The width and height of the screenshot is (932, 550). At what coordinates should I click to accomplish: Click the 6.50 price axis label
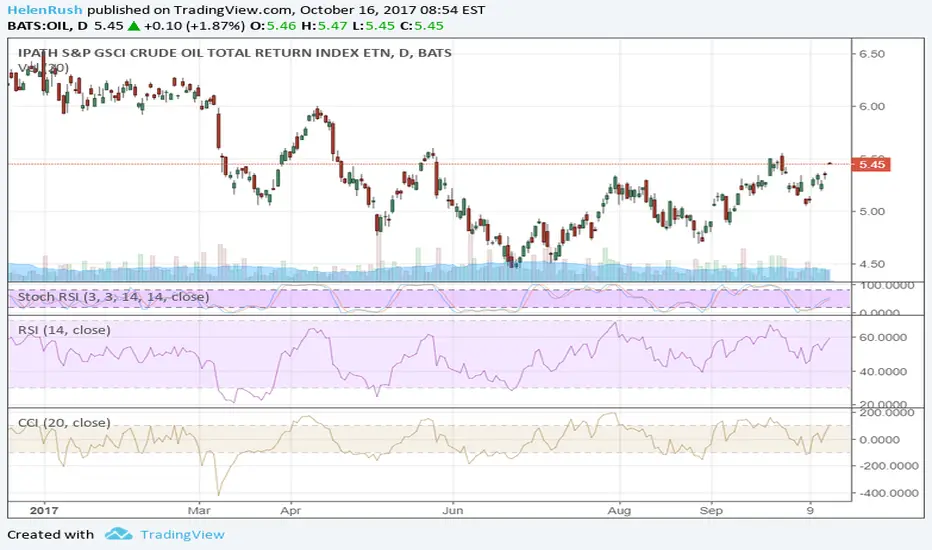pyautogui.click(x=872, y=54)
